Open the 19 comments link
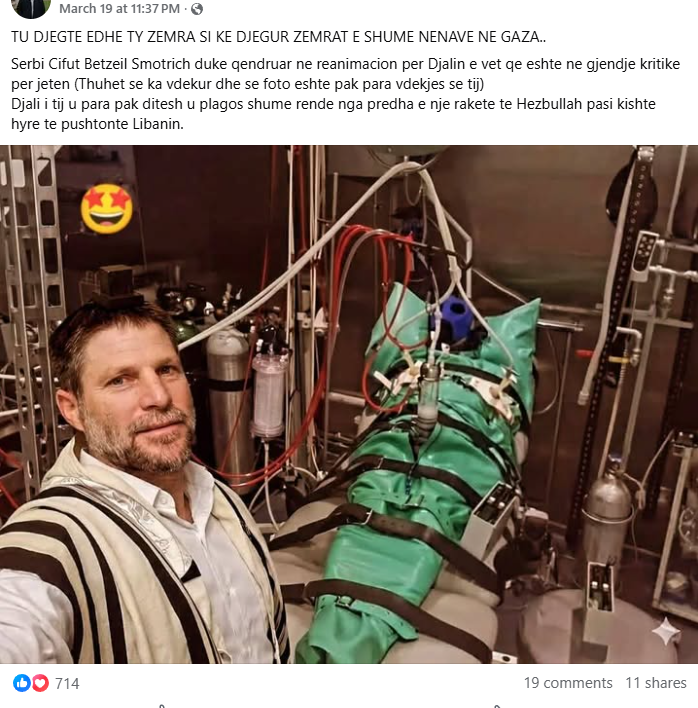 click(568, 683)
